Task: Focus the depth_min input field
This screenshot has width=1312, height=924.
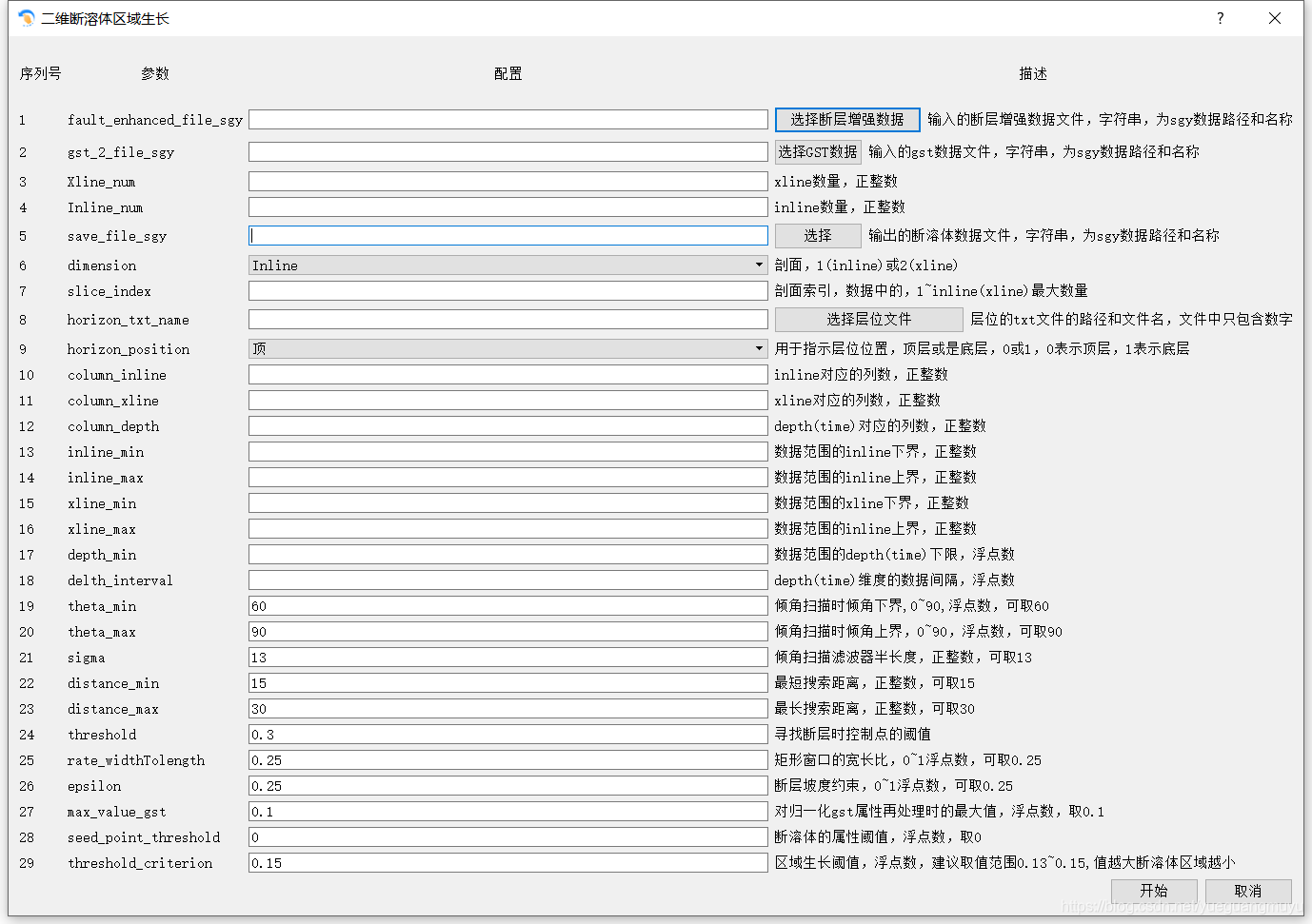Action: click(508, 554)
